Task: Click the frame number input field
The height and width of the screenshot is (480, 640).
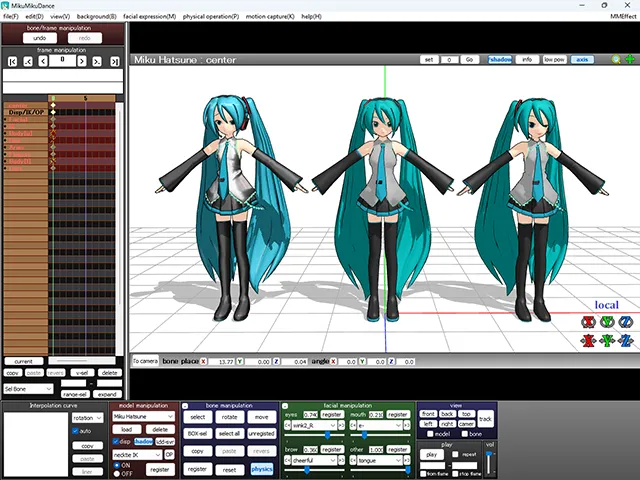Action: [x=62, y=60]
